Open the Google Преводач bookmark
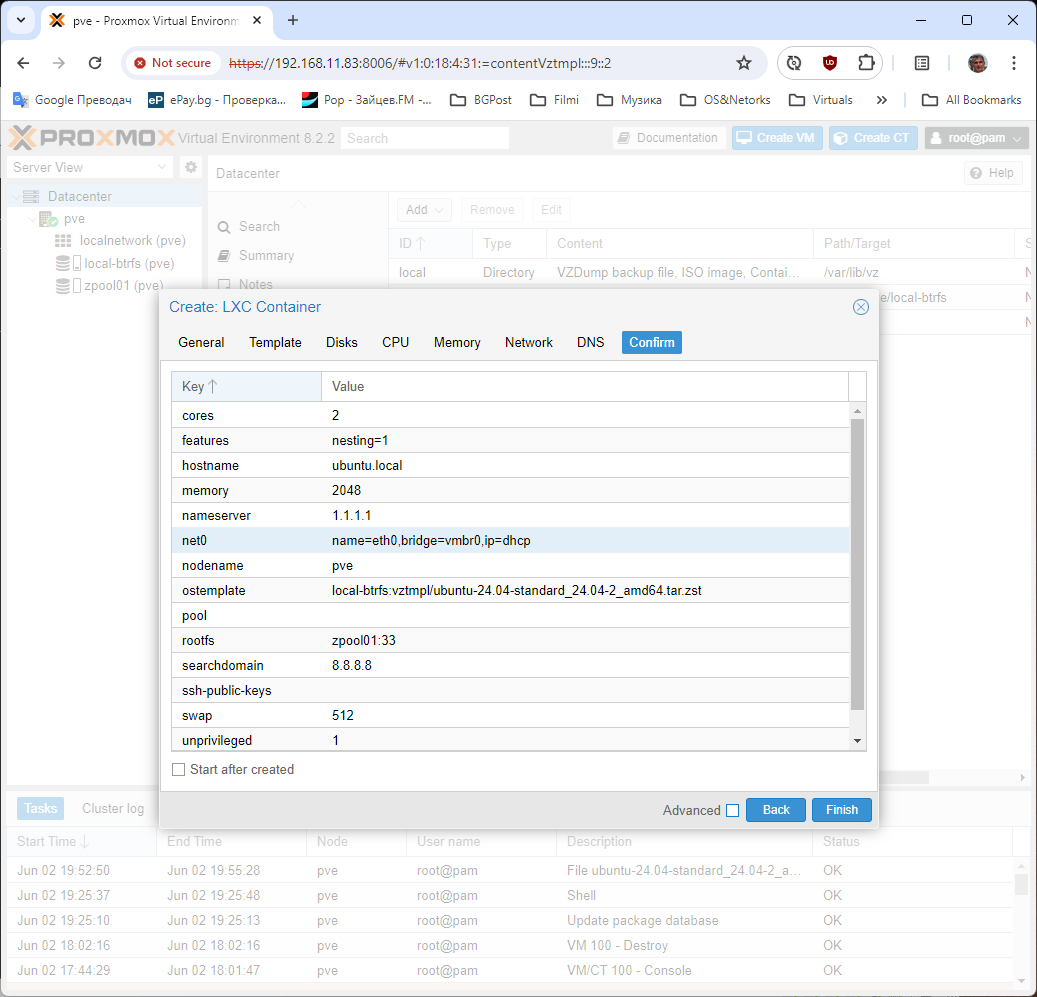This screenshot has height=997, width=1037. [72, 100]
